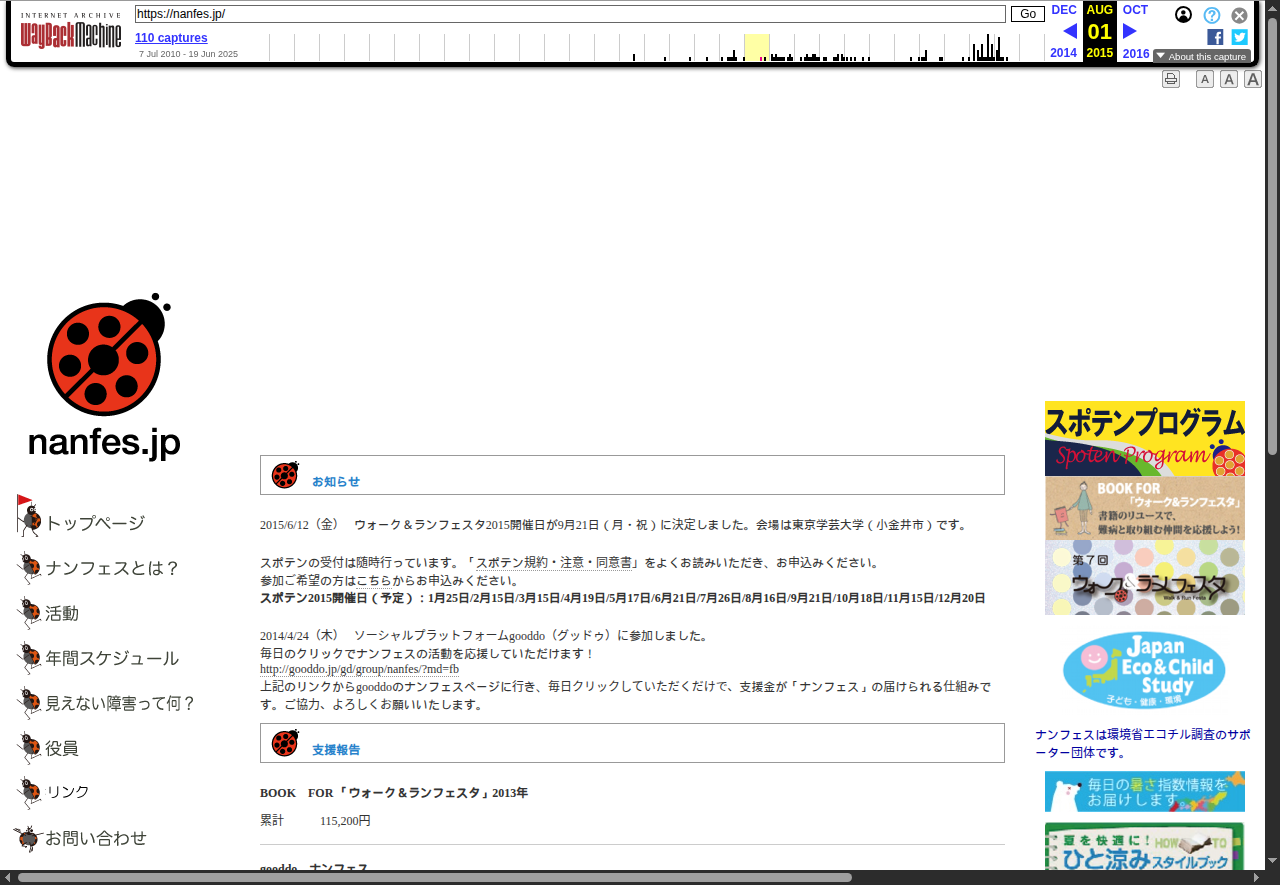Open the 年間スケジュール menu item
1280x885 pixels.
111,658
